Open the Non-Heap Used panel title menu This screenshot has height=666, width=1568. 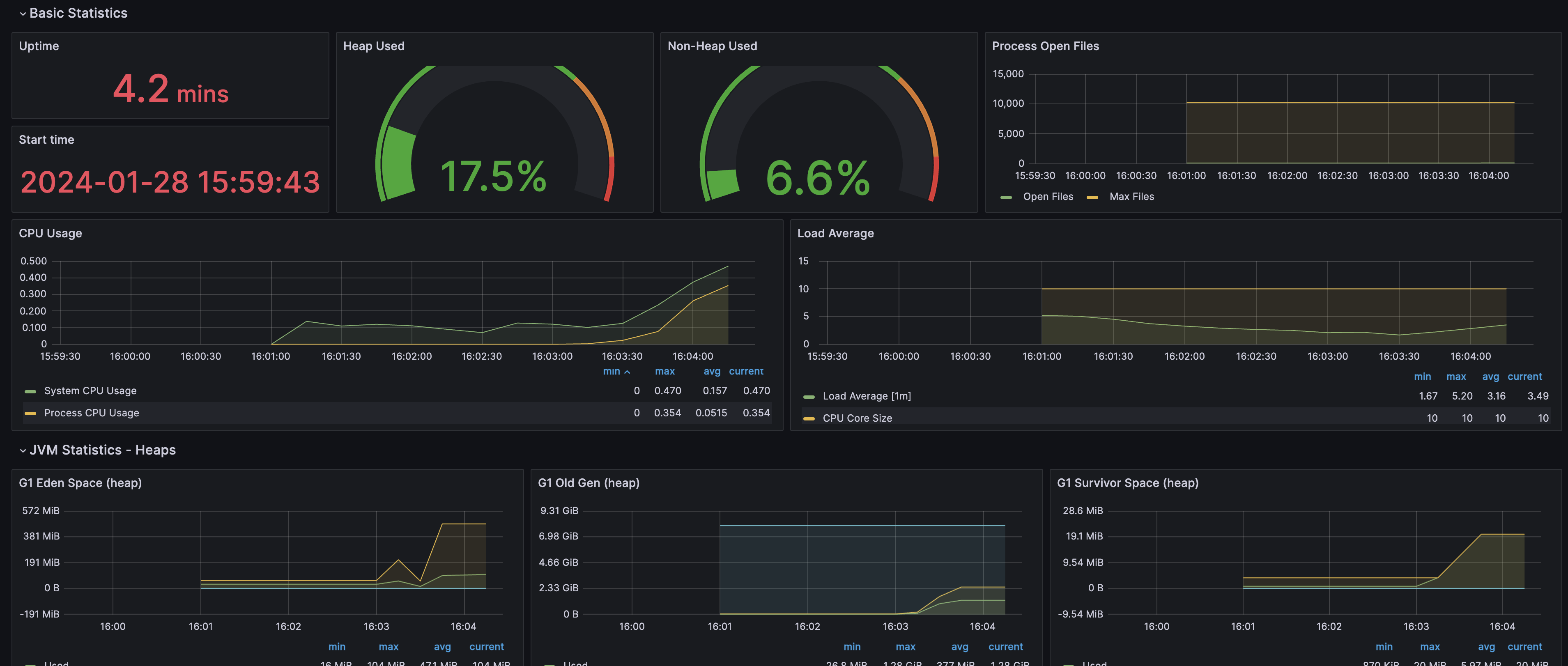tap(712, 46)
